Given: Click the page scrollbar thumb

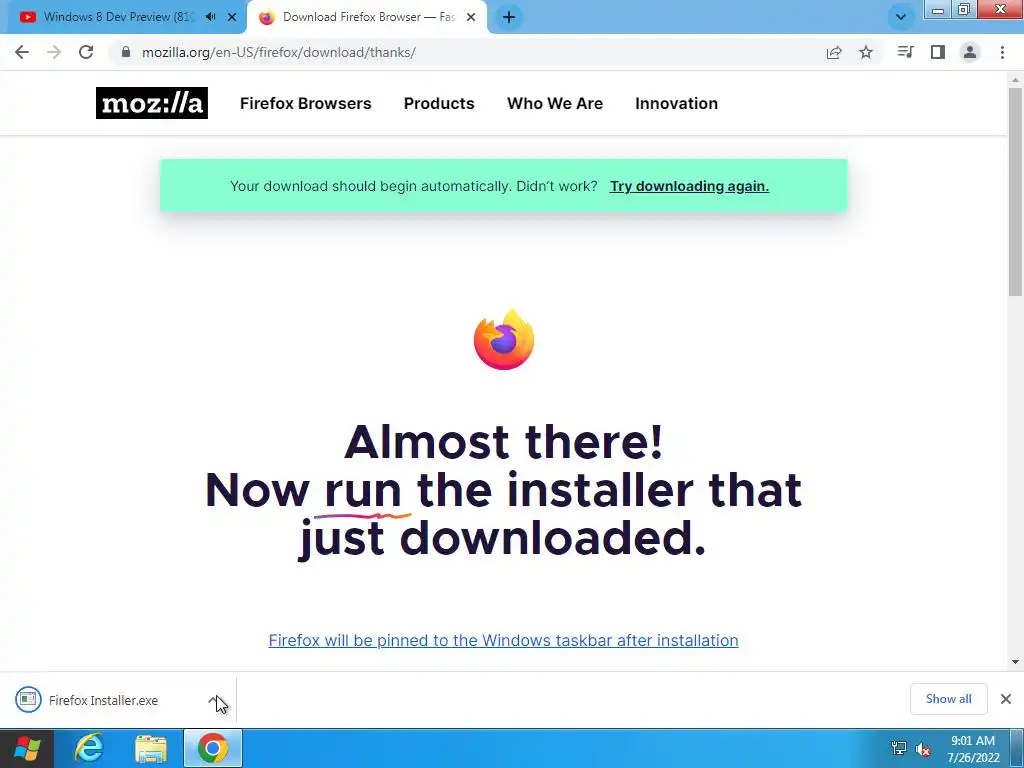Looking at the screenshot, I should click(x=1015, y=191).
